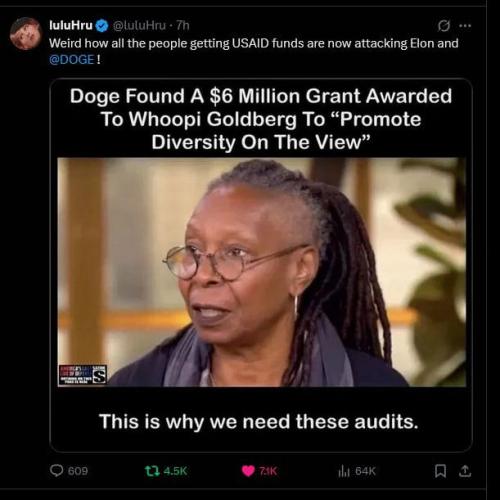The height and width of the screenshot is (500, 500).
Task: Click the speech bubble reply icon
Action: [56, 471]
